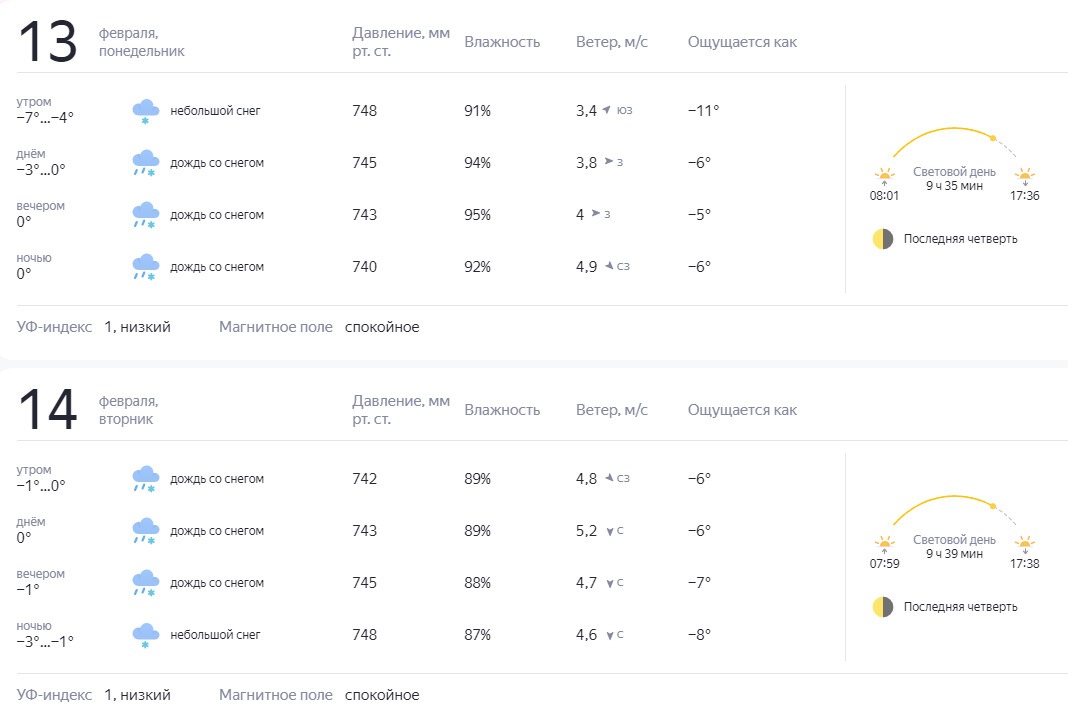
Task: Click sleet icon for Feb 13 daytime
Action: click(146, 163)
